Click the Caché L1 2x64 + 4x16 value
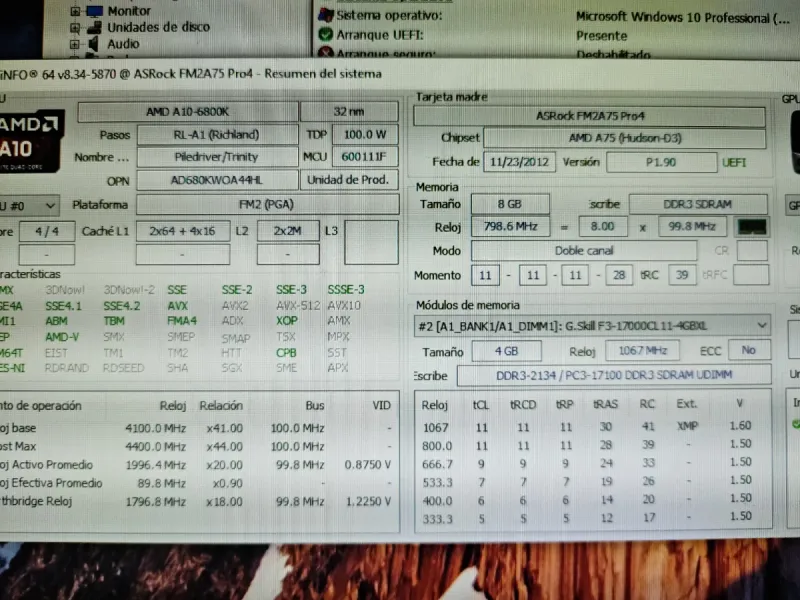This screenshot has width=800, height=600. (x=183, y=231)
